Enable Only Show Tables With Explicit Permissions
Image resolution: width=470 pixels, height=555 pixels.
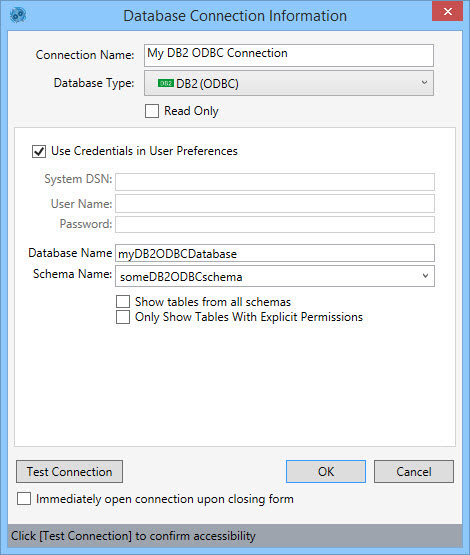coord(123,317)
